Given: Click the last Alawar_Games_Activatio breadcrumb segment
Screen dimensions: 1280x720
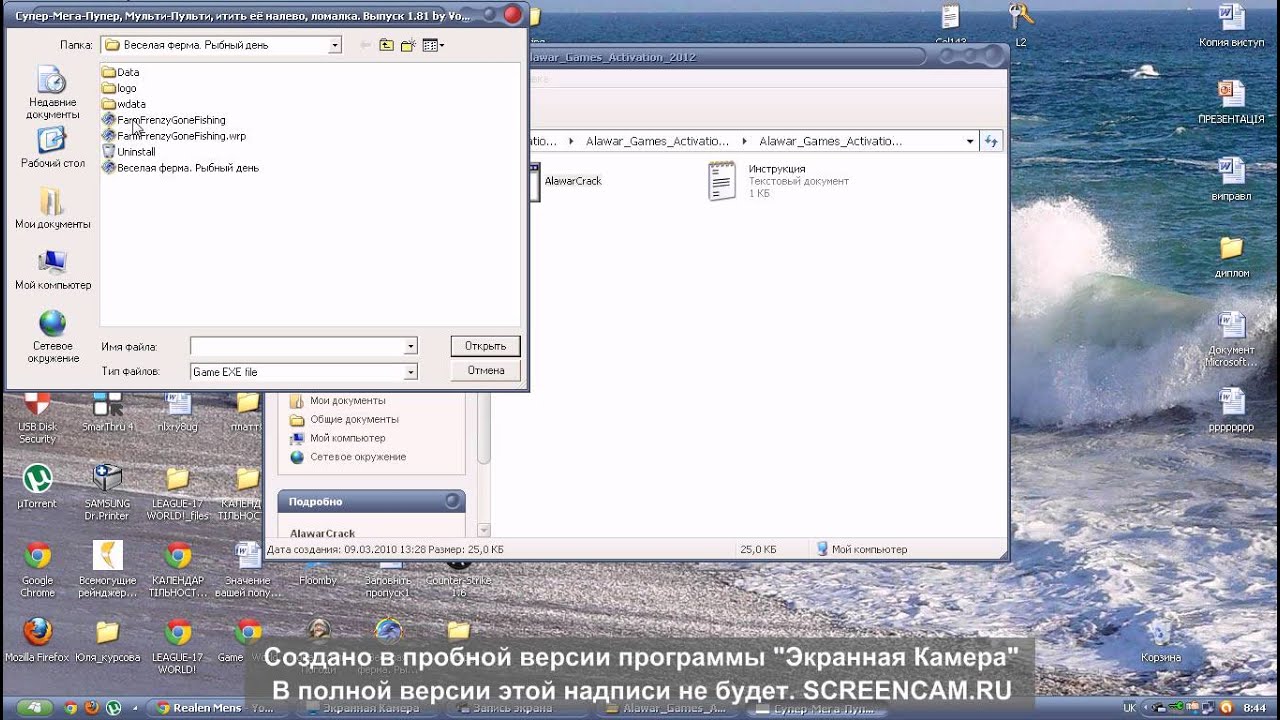Looking at the screenshot, I should click(x=830, y=141).
